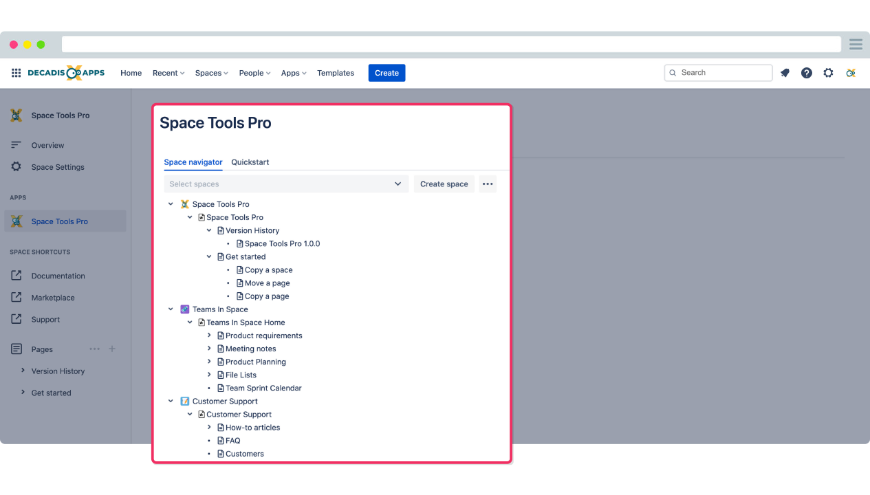
Task: Open notifications megaphone icon
Action: tap(785, 73)
